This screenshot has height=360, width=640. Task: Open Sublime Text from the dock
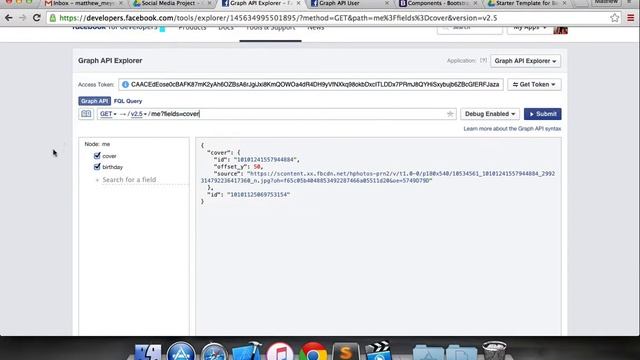(x=346, y=352)
